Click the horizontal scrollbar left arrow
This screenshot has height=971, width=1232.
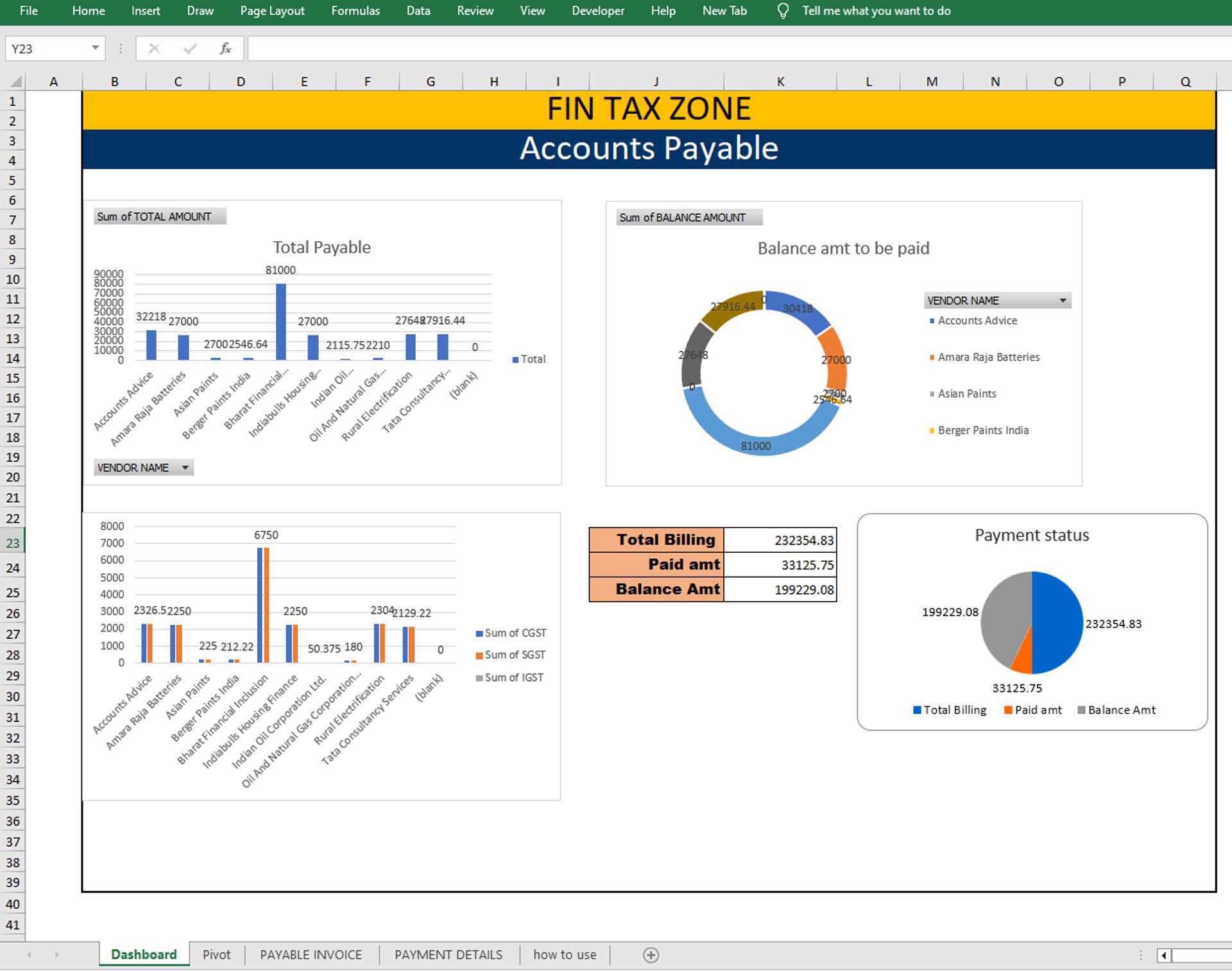1163,956
